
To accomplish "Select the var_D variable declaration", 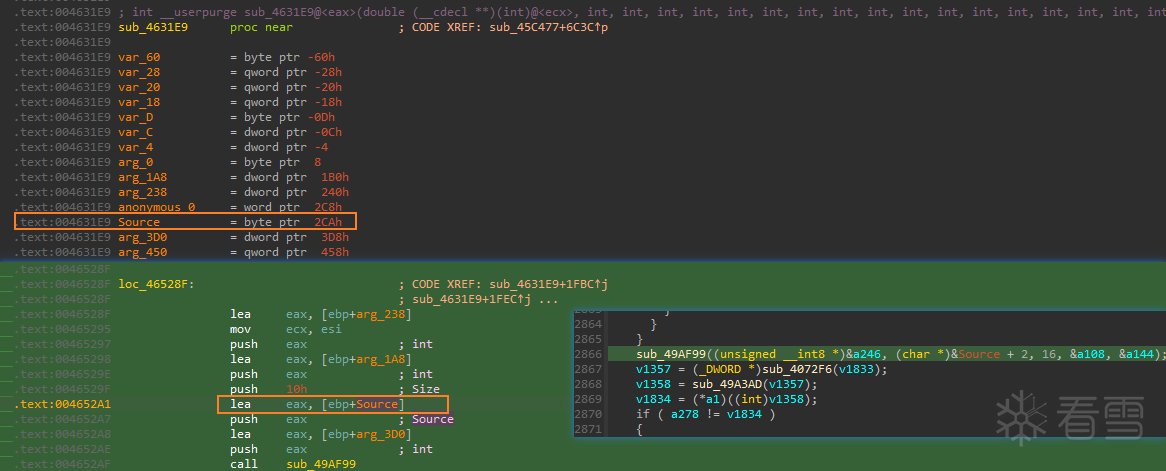I will pyautogui.click(x=135, y=117).
